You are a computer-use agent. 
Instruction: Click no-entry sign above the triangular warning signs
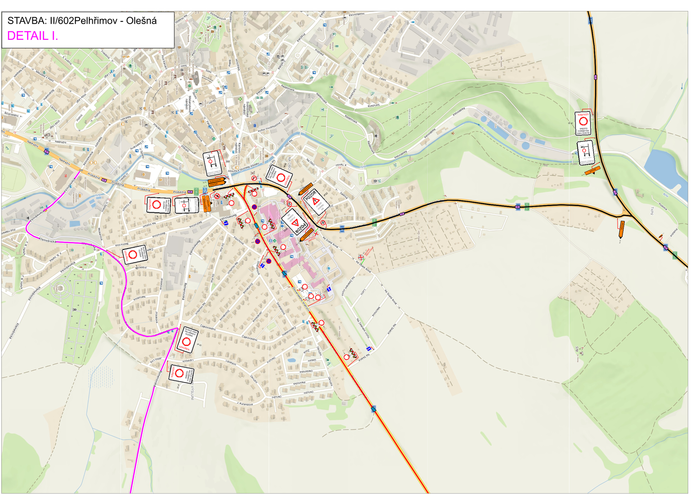(x=281, y=177)
